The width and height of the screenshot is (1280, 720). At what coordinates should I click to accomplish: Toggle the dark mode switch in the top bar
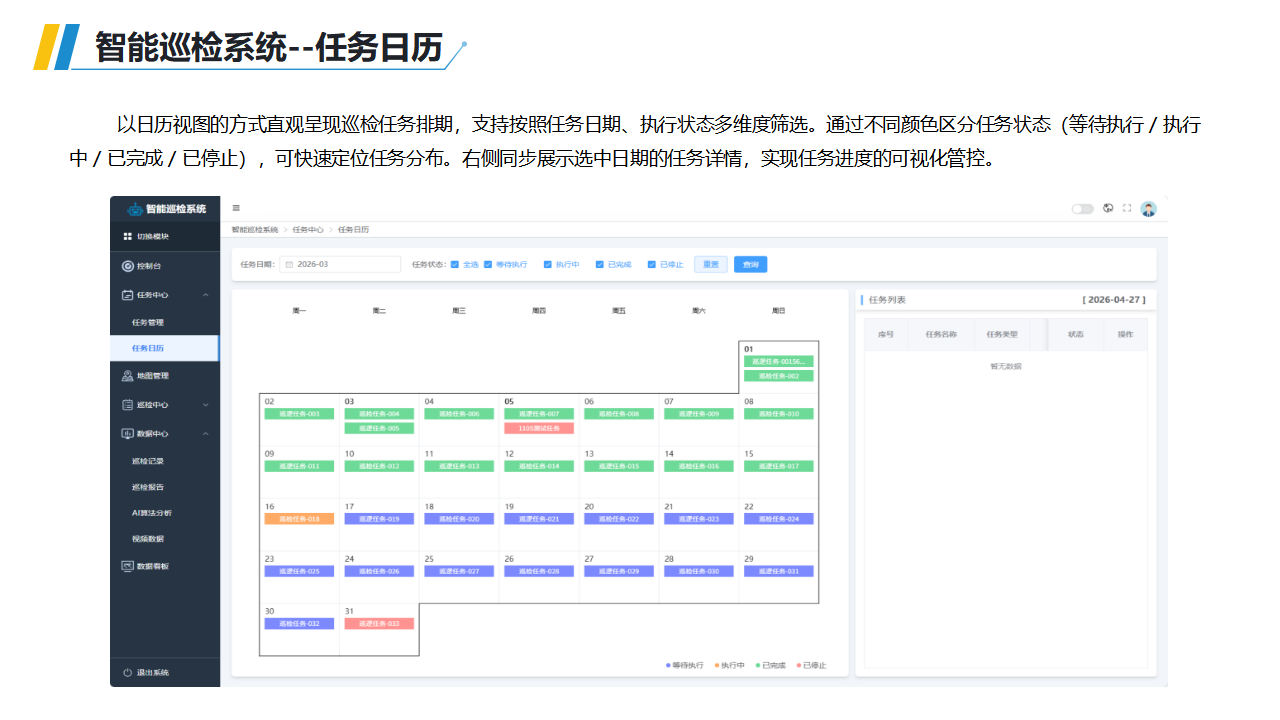(x=1082, y=209)
